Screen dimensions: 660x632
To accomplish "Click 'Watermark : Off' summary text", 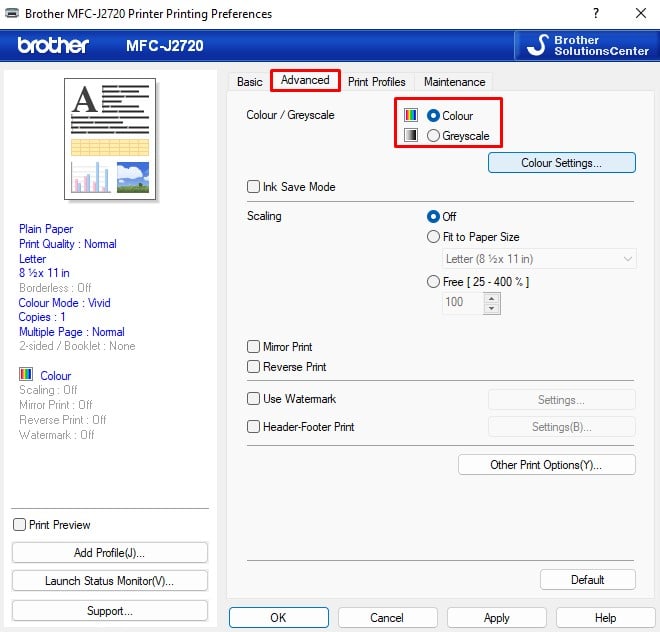I will pyautogui.click(x=57, y=435).
